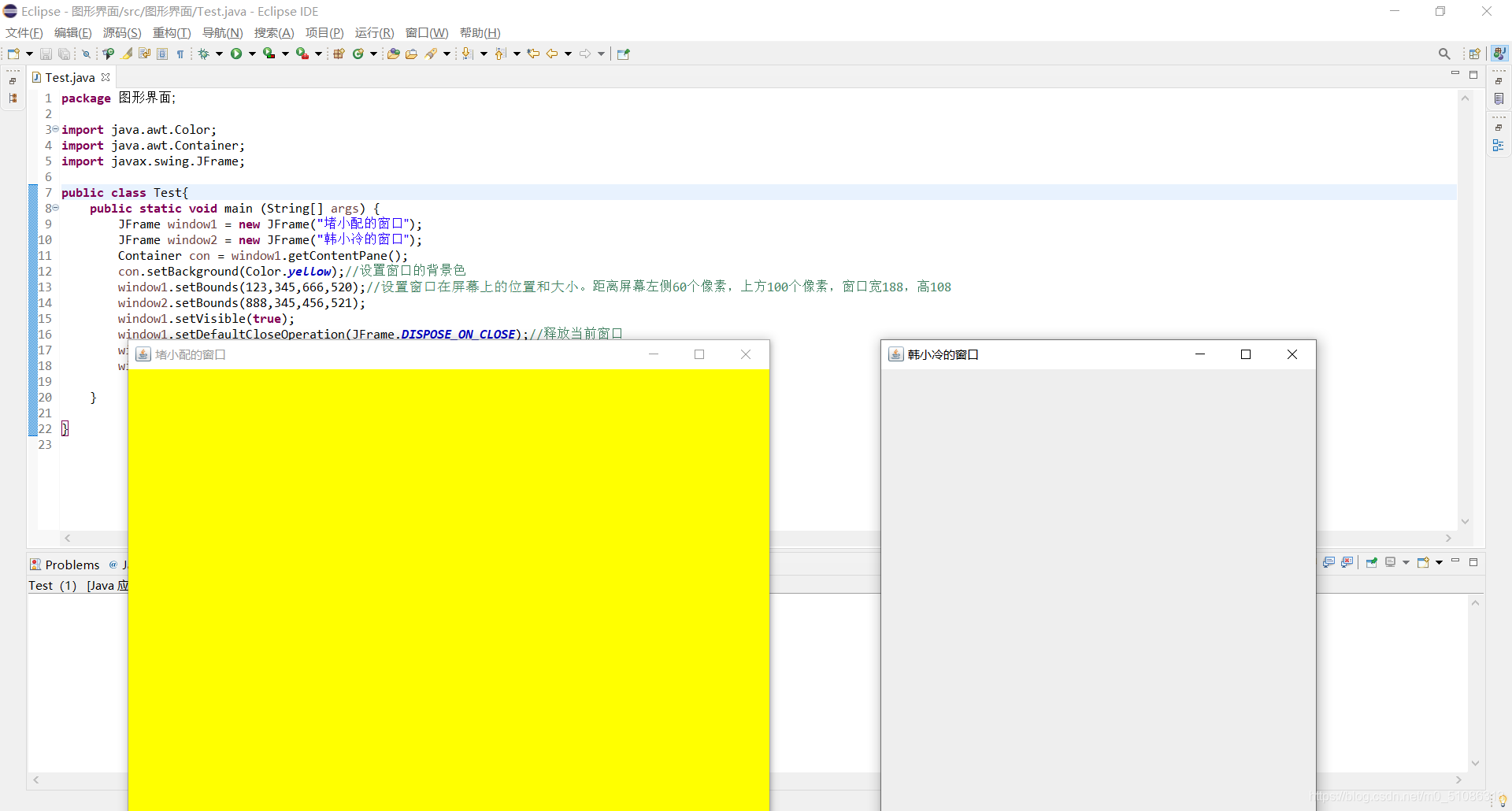Open the 搜索(A) menu
Screen dimensions: 1512x811
pos(274,32)
